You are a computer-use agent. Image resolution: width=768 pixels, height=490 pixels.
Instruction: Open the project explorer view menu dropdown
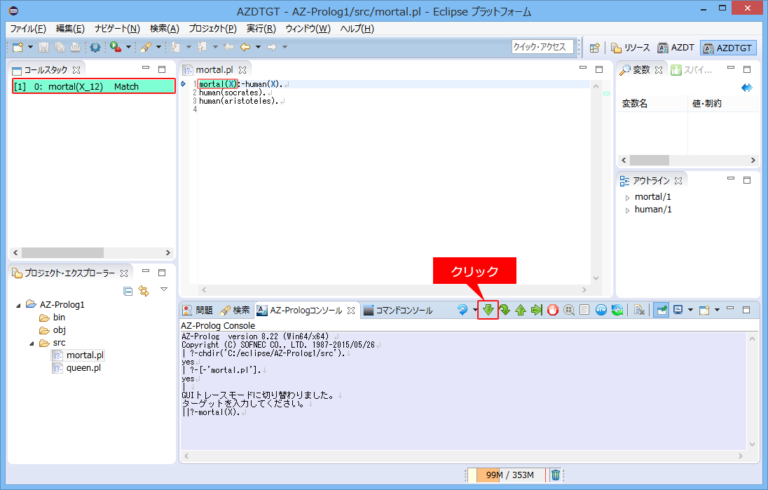(x=164, y=290)
